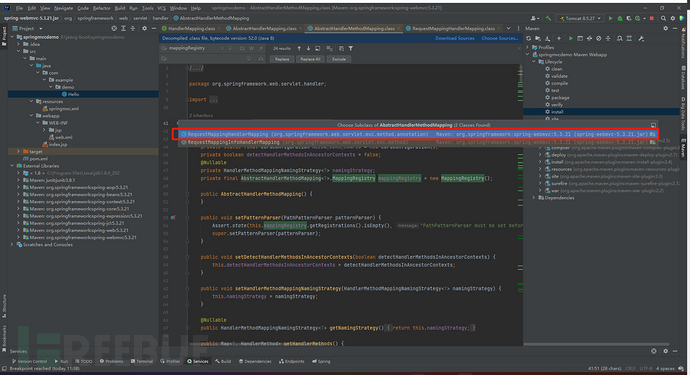Expand the target folder in project tree
Image resolution: width=690 pixels, height=375 pixels.
pos(18,151)
